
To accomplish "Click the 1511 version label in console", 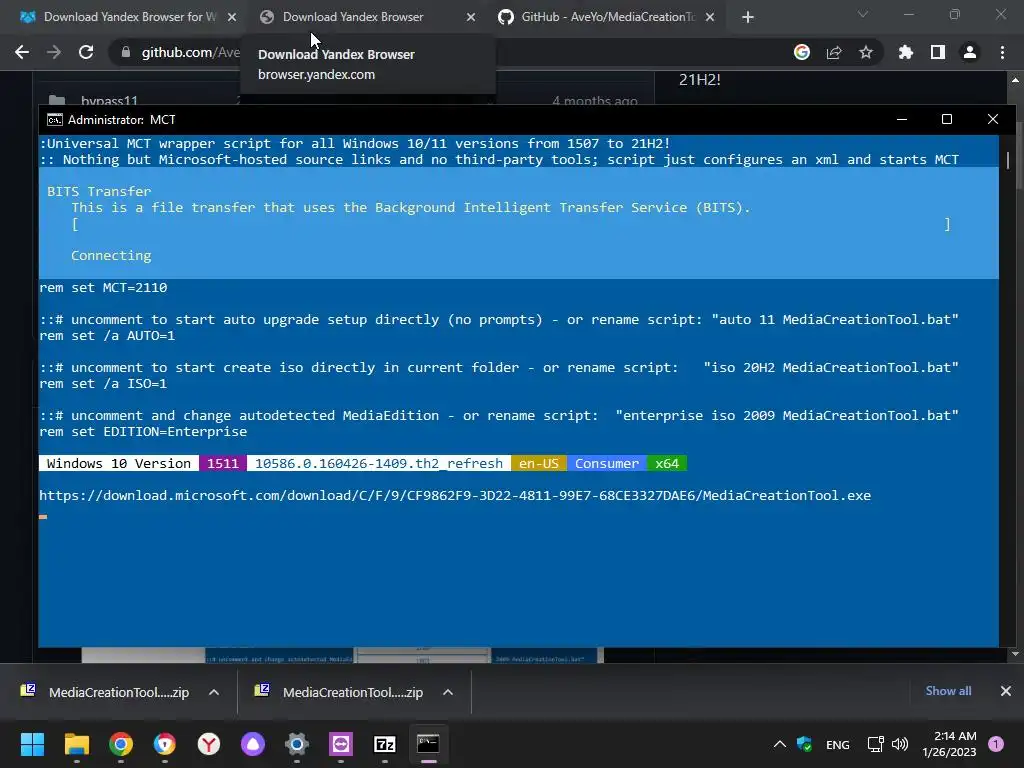I will [223, 464].
